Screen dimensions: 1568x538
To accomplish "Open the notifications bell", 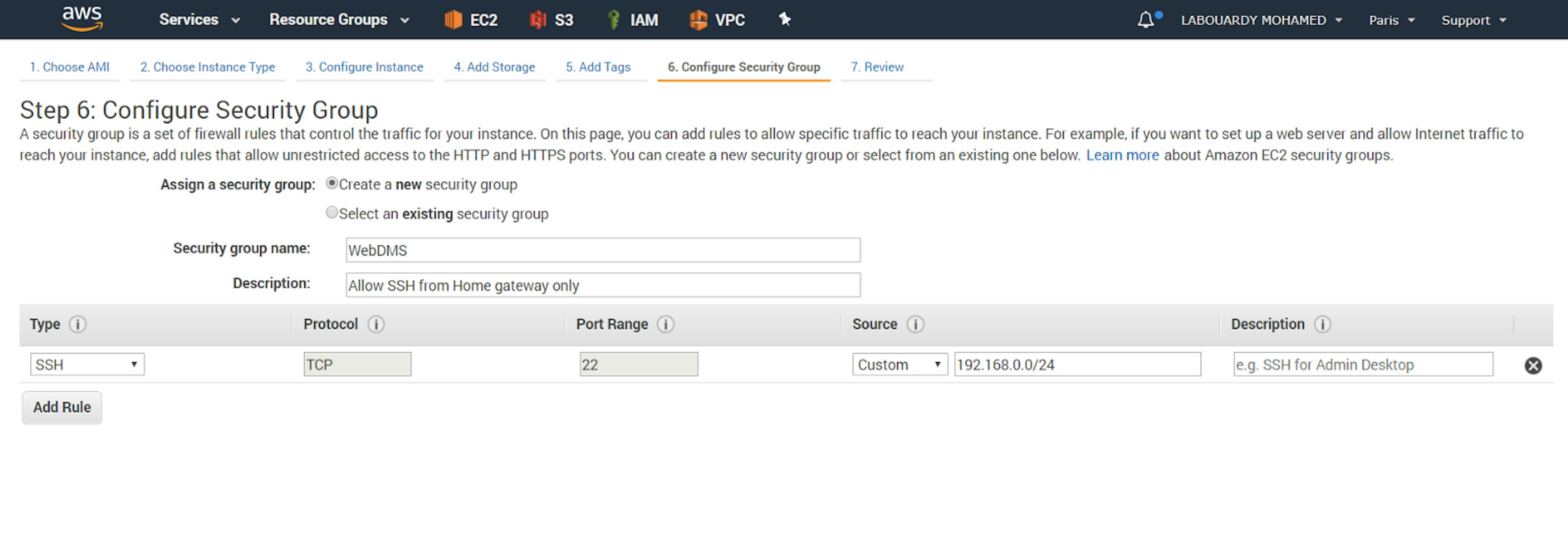I will (1145, 20).
